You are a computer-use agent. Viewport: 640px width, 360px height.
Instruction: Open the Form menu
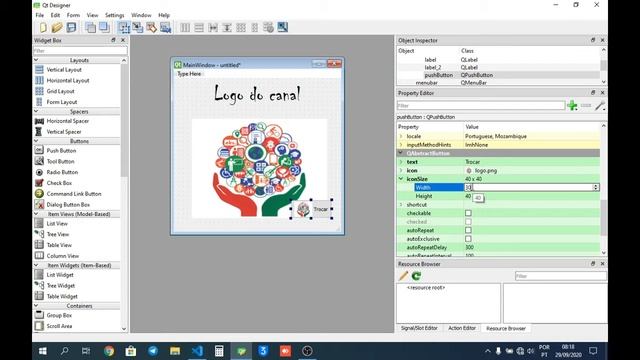point(73,15)
